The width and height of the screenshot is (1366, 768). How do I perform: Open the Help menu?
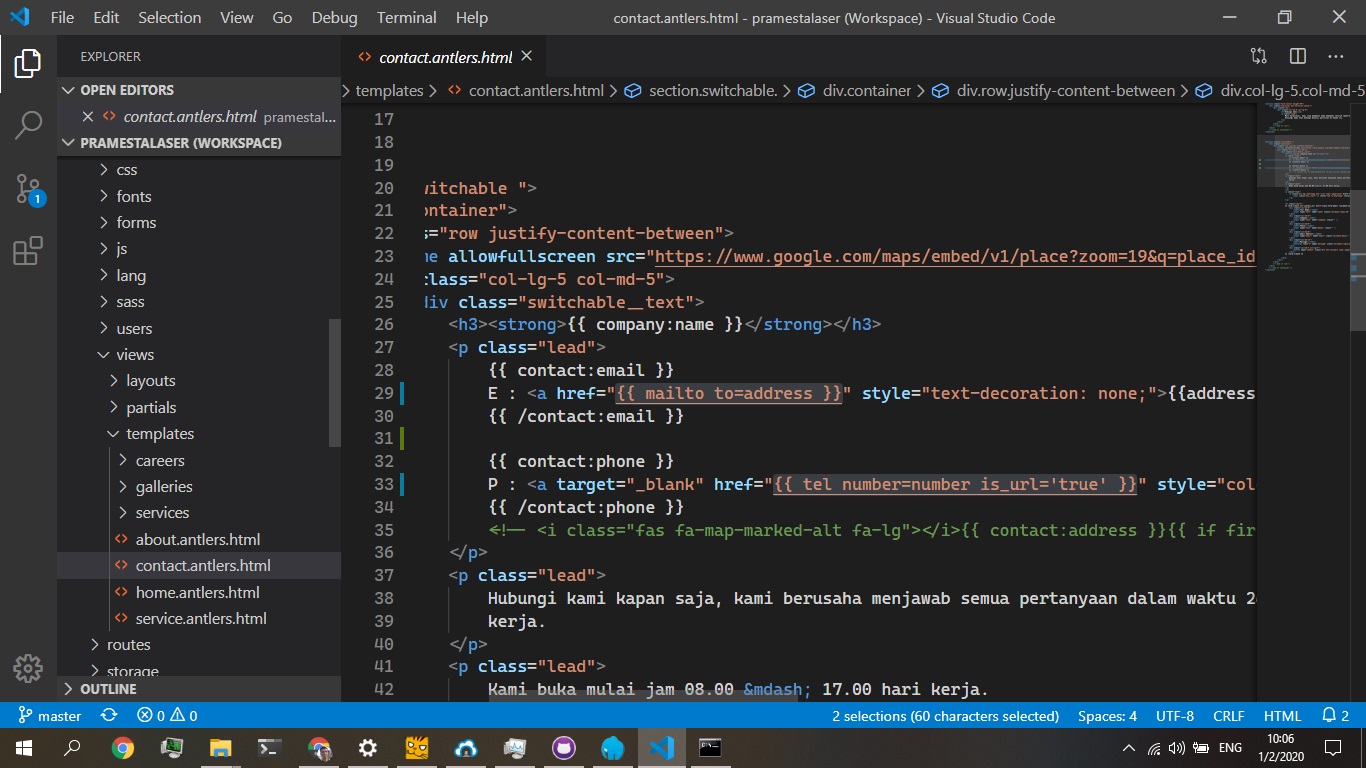pos(471,17)
